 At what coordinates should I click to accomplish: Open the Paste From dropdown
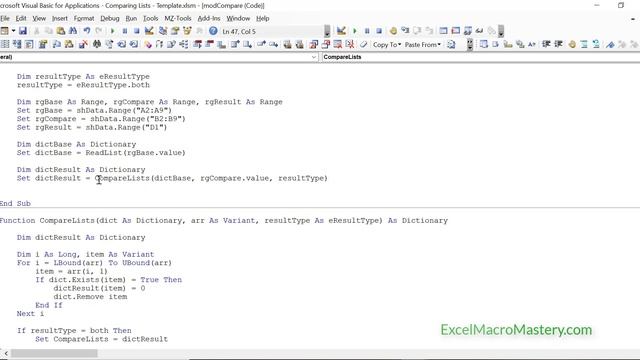click(423, 44)
